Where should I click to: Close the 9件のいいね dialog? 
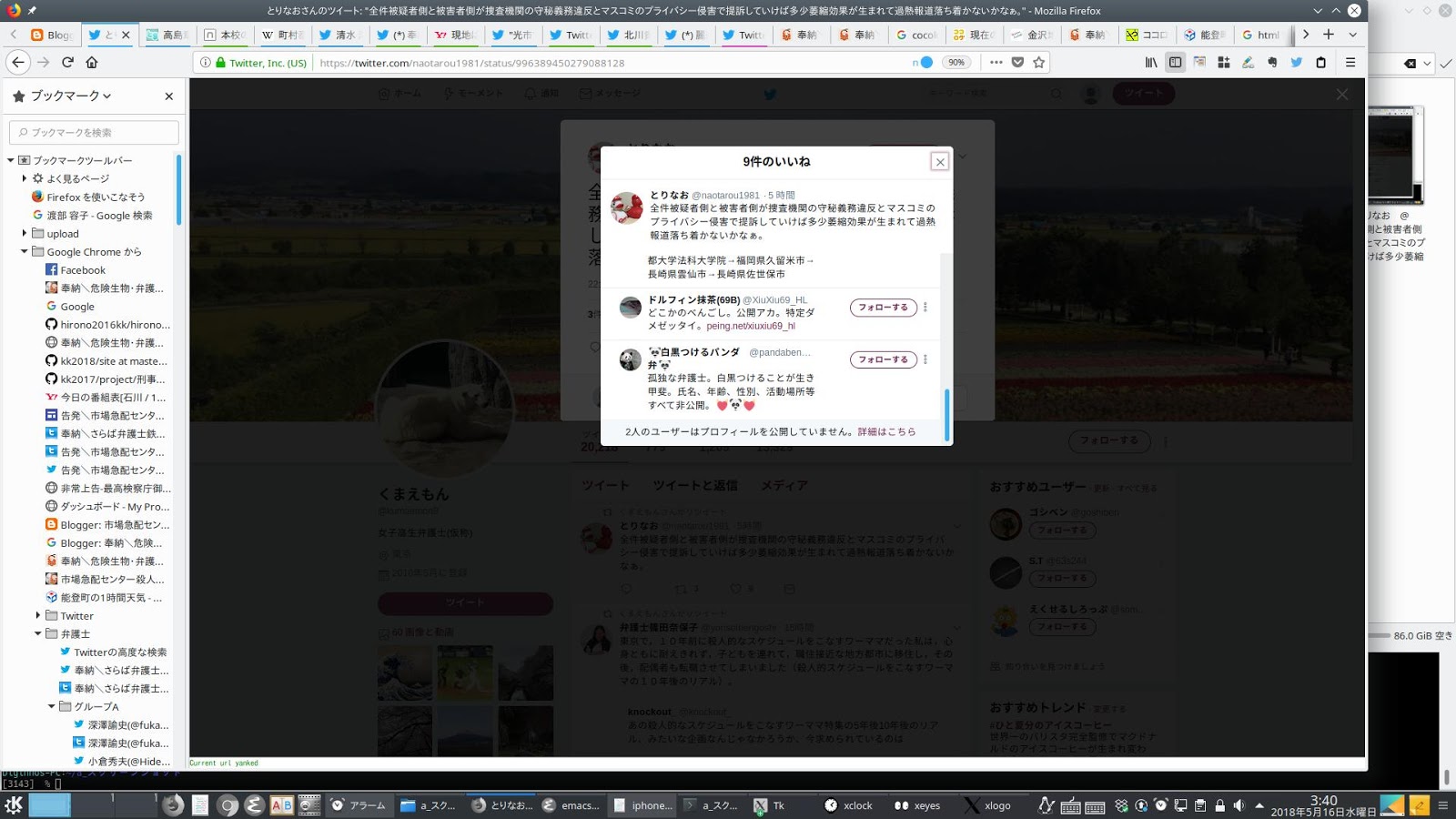940,162
